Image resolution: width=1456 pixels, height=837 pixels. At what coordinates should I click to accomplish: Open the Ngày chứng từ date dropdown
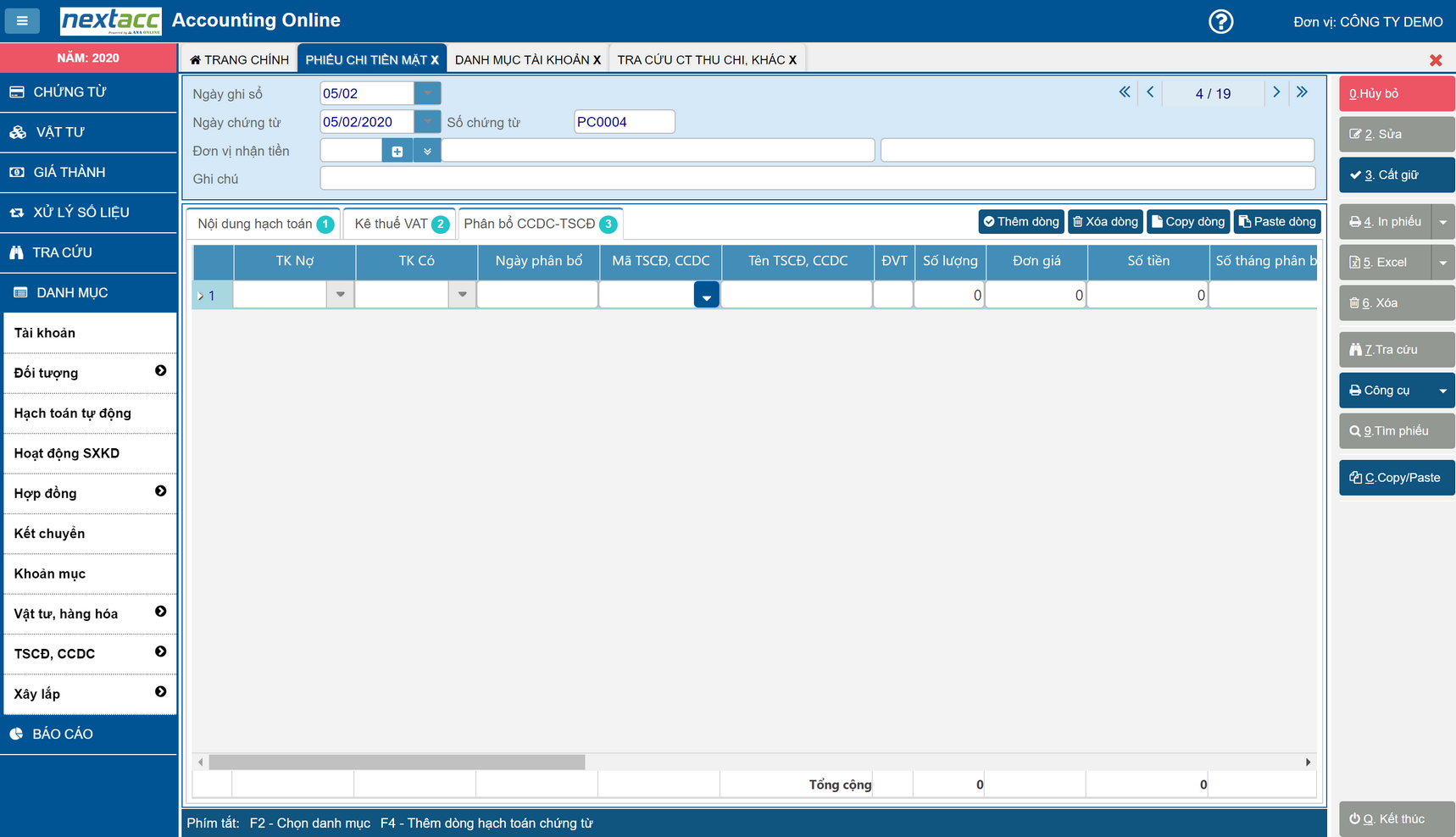click(x=427, y=122)
